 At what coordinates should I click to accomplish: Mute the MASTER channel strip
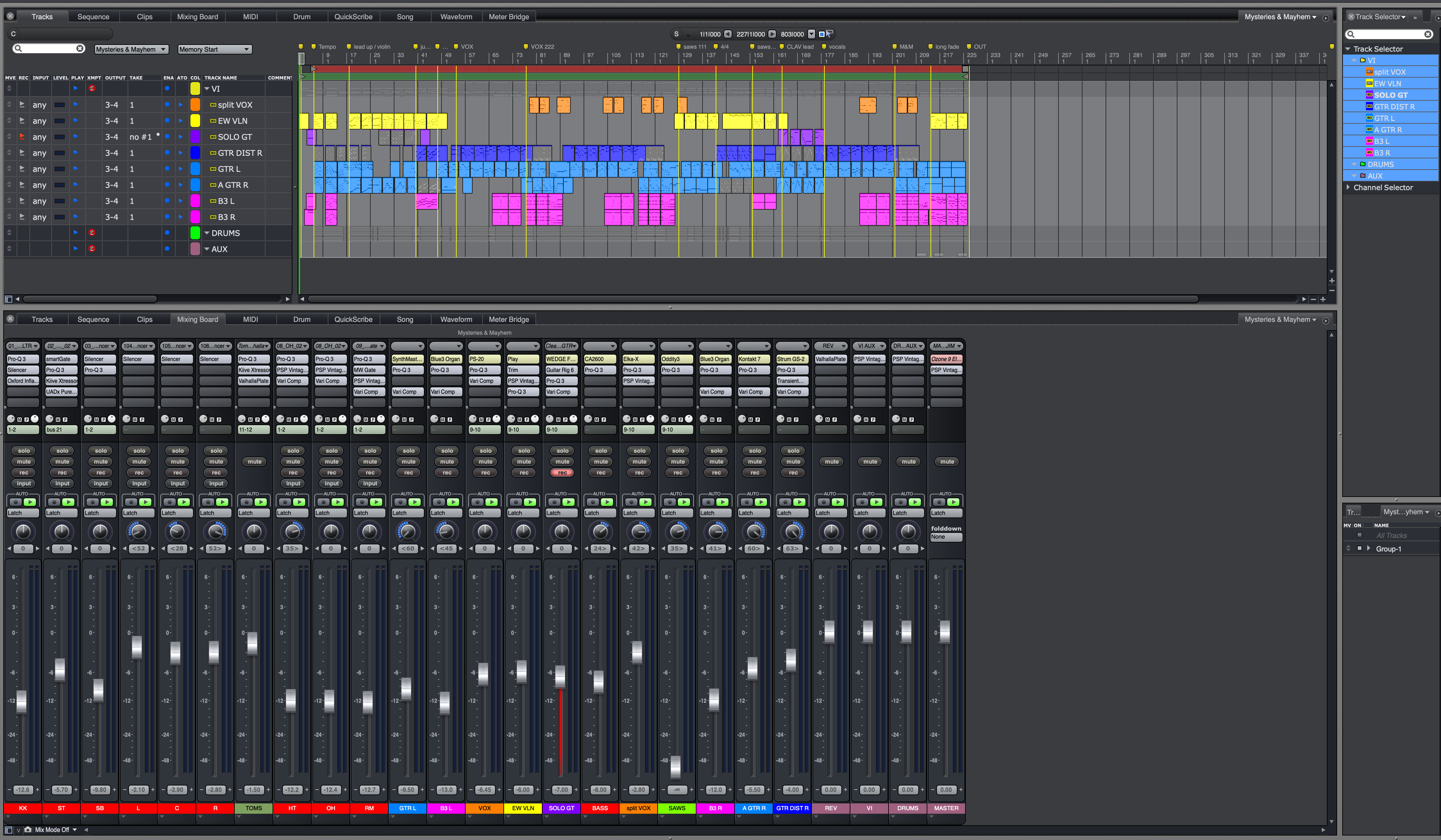pyautogui.click(x=947, y=461)
